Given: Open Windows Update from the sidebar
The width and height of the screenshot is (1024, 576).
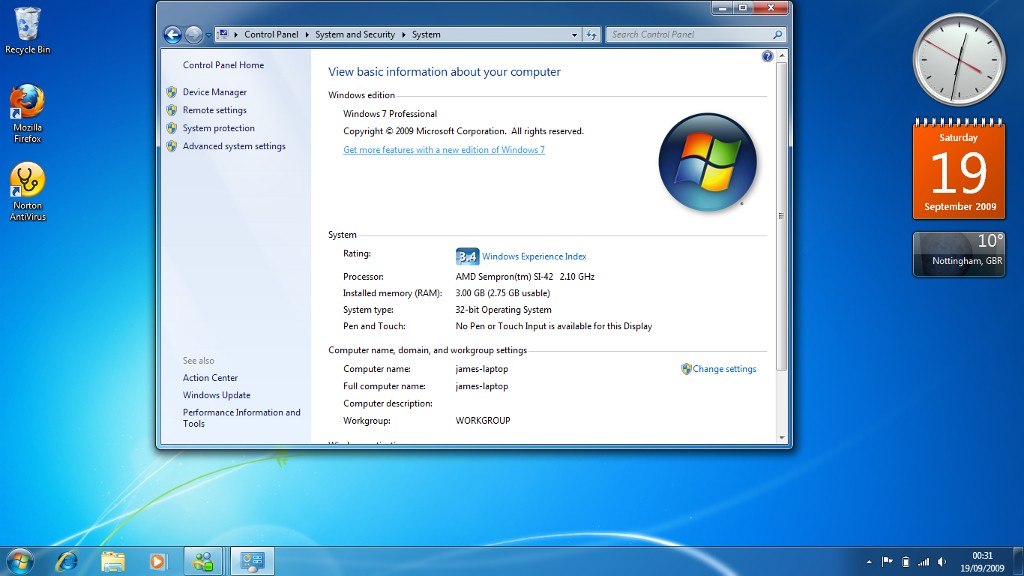Looking at the screenshot, I should click(216, 395).
